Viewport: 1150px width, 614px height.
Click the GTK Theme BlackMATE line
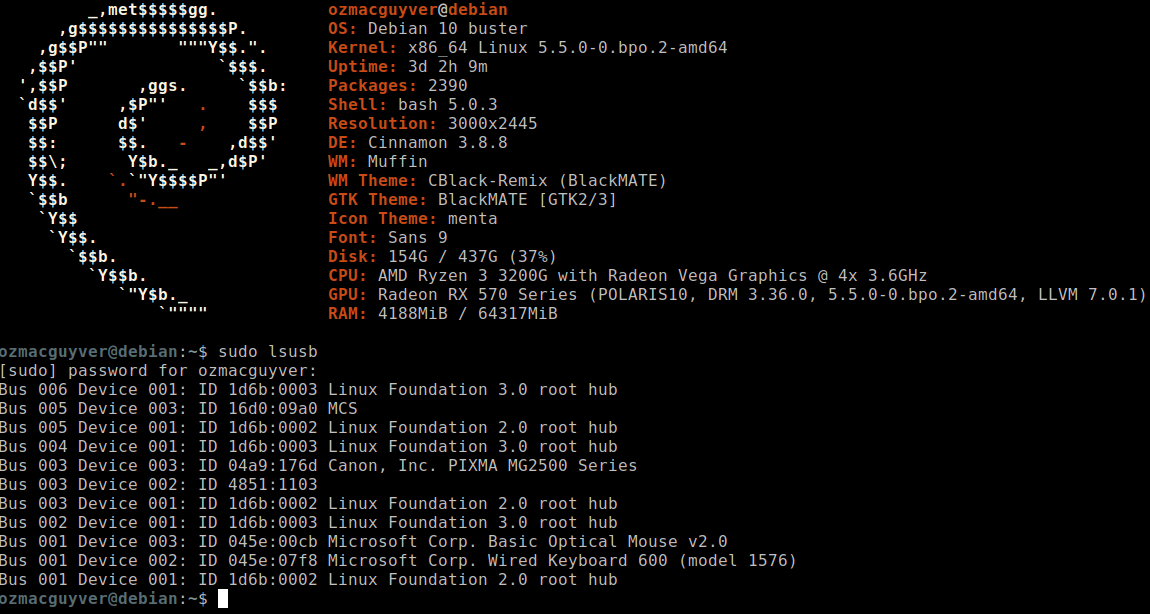[x=472, y=200]
